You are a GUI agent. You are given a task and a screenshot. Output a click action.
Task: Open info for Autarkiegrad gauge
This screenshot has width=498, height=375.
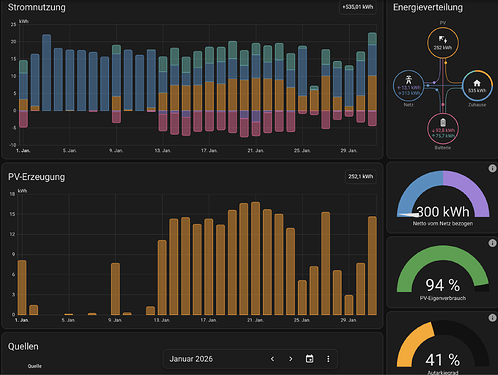click(492, 318)
